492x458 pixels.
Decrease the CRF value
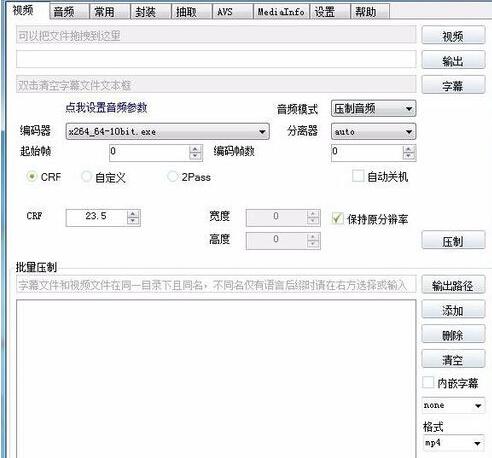pos(133,222)
